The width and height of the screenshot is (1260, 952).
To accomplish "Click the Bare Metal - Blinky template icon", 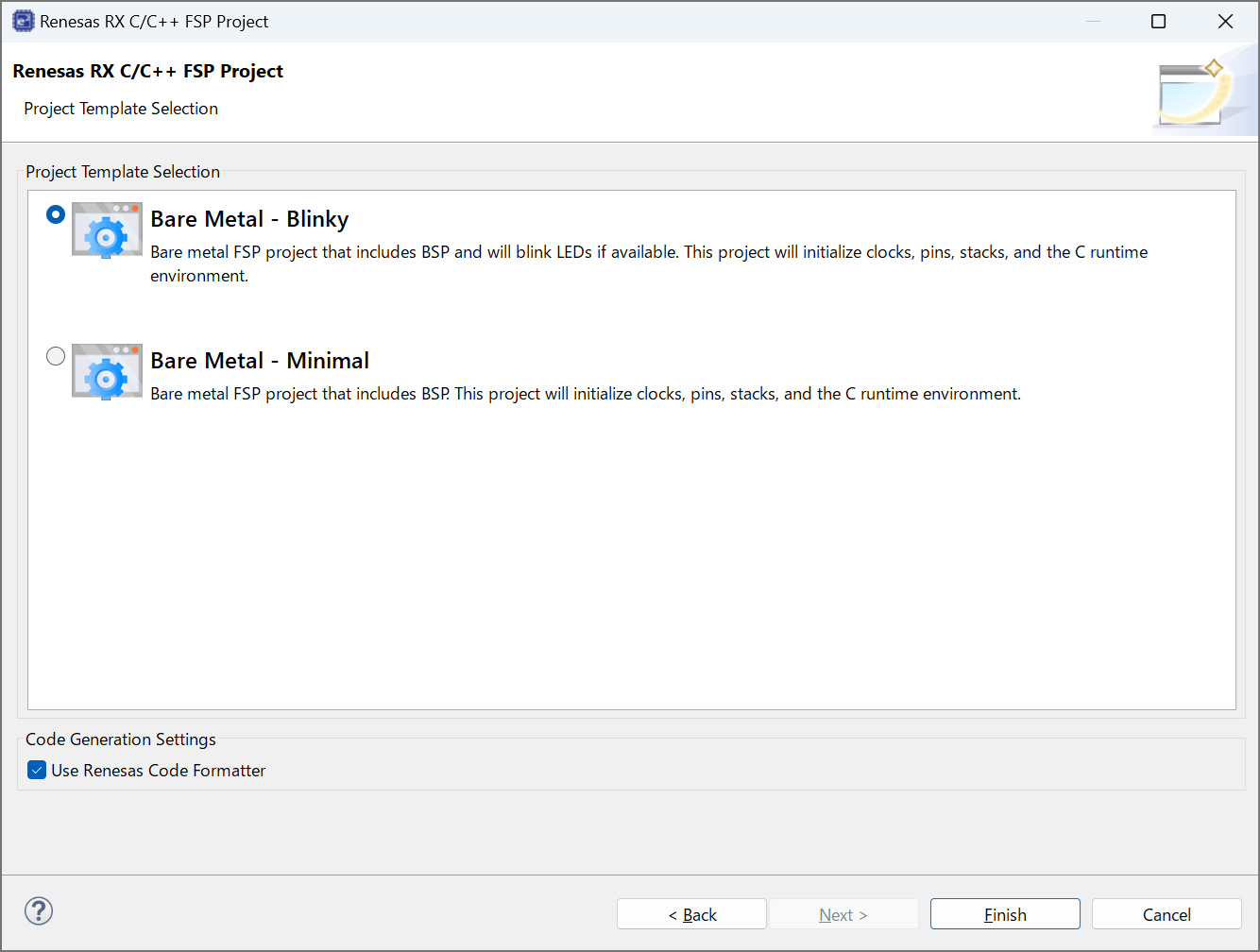I will coord(107,229).
